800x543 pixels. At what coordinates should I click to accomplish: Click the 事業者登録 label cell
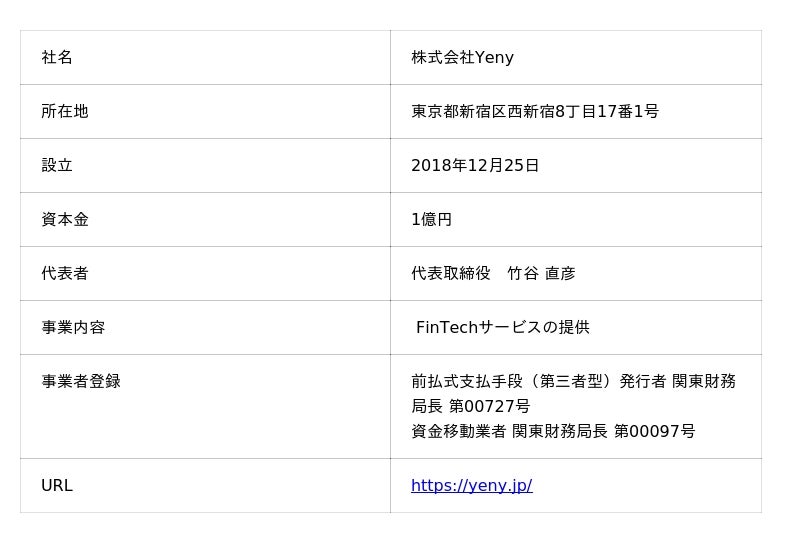pos(81,382)
